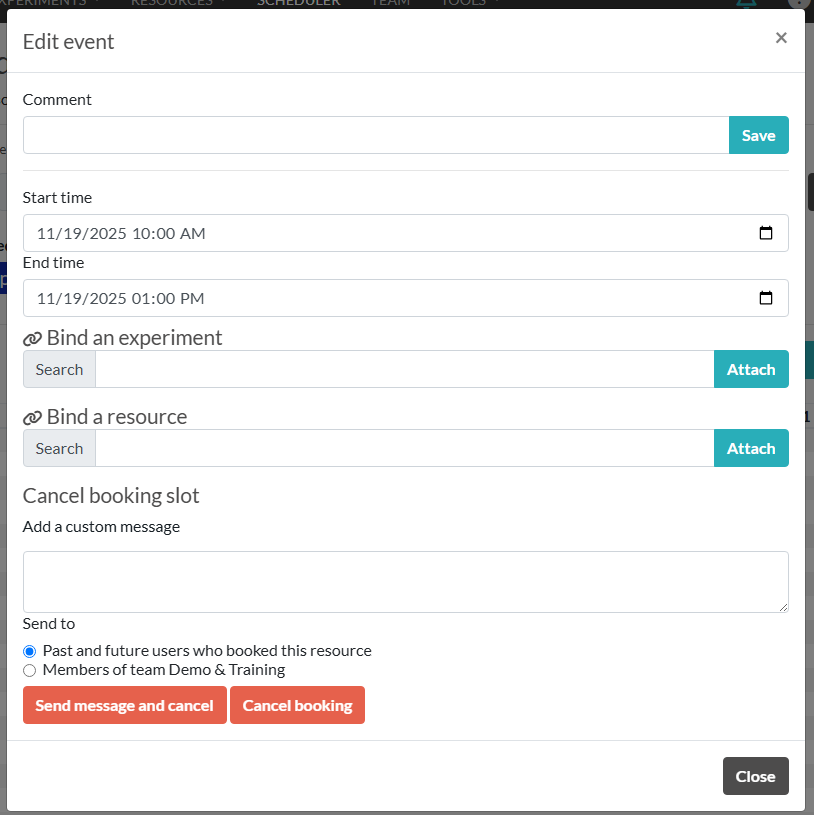This screenshot has width=814, height=815.
Task: Open the Start time calendar picker icon
Action: tap(766, 233)
